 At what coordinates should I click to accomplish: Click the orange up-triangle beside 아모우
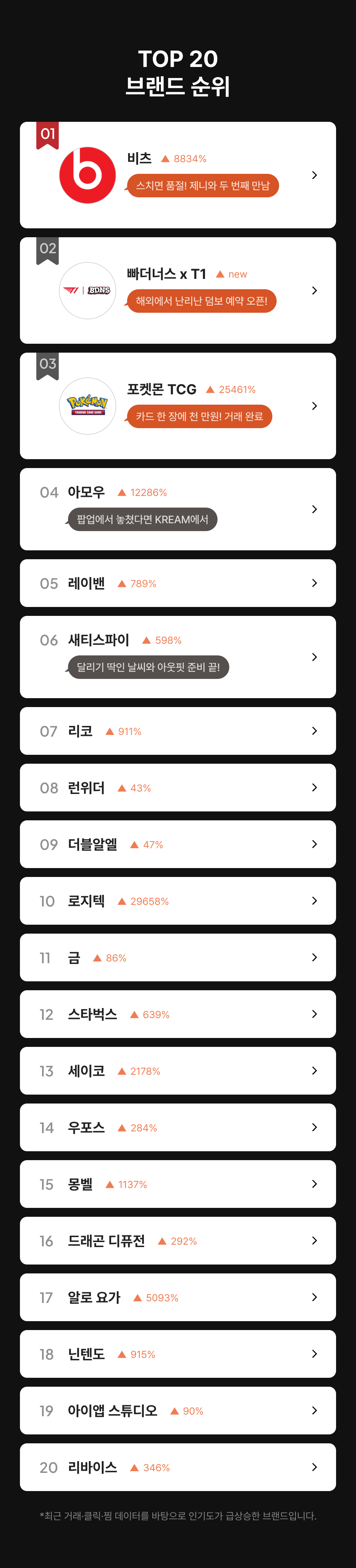coord(122,492)
